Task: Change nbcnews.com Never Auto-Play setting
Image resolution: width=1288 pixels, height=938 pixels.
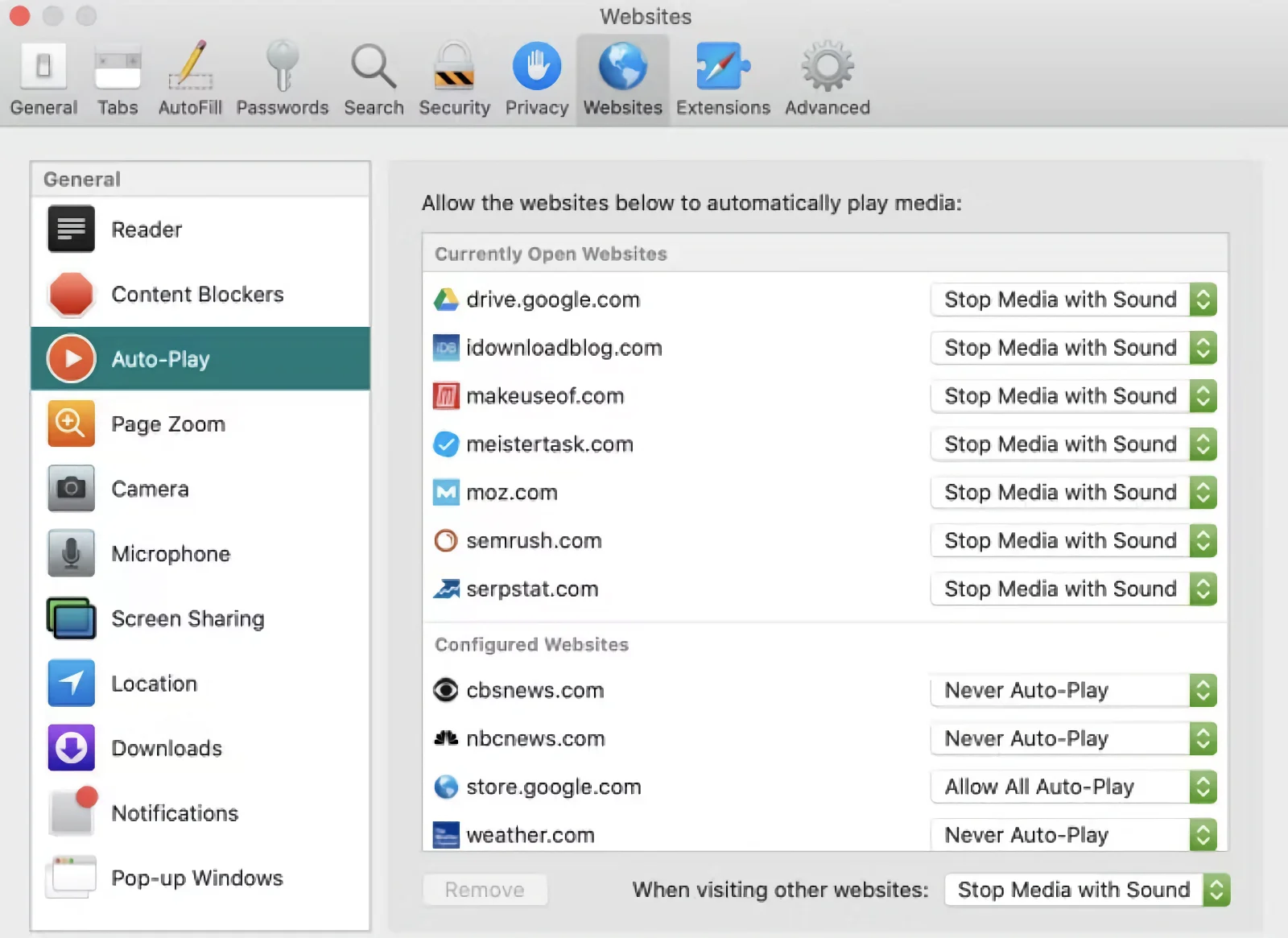Action: click(x=1073, y=738)
